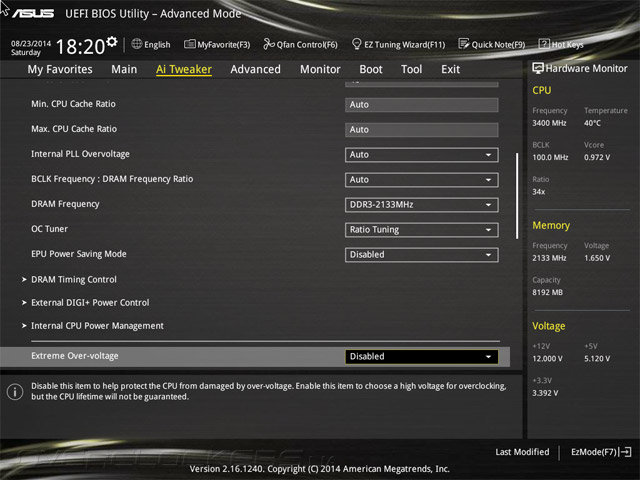Open the OC Tuner dropdown

pyautogui.click(x=422, y=229)
